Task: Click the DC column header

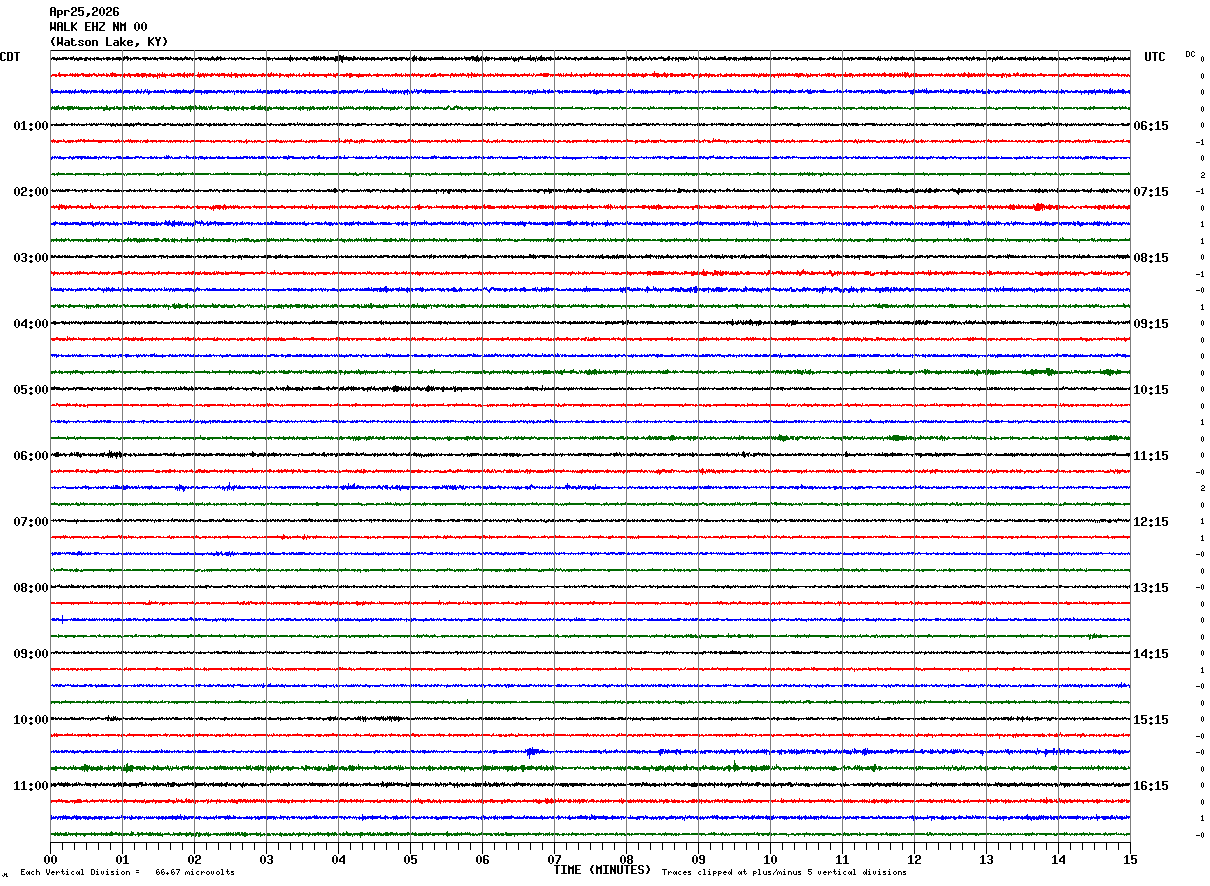Action: 1190,54
